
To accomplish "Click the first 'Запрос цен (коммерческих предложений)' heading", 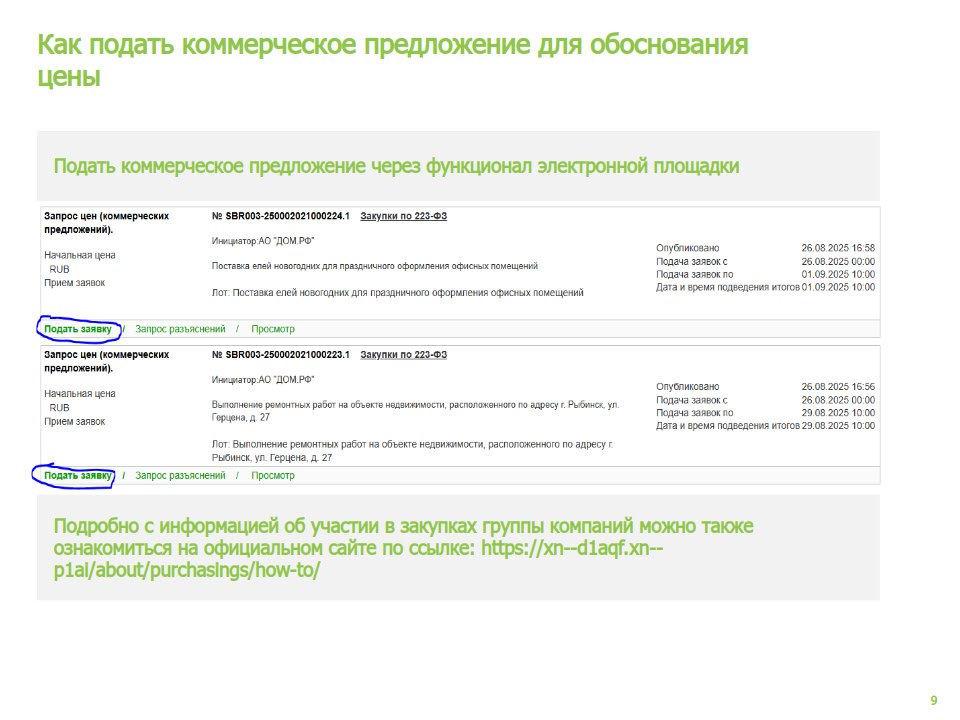I will pyautogui.click(x=106, y=222).
